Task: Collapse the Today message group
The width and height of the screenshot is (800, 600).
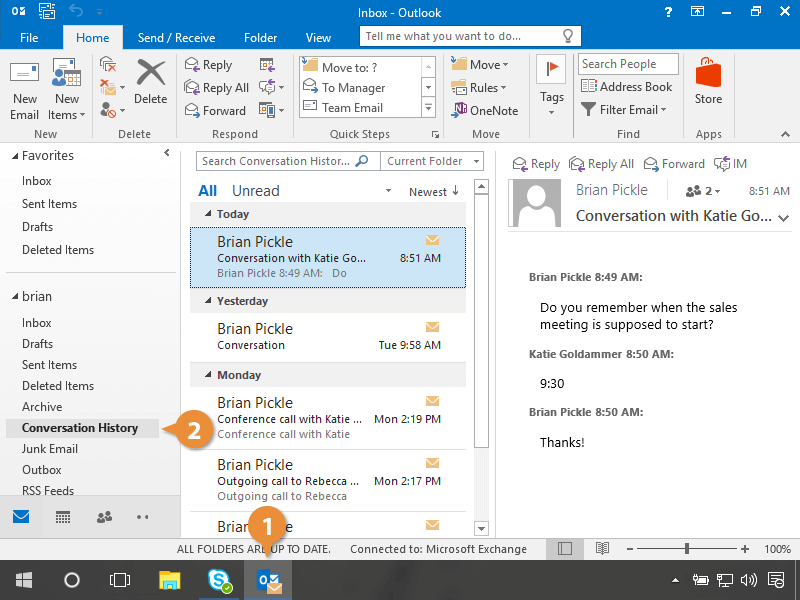Action: click(208, 214)
